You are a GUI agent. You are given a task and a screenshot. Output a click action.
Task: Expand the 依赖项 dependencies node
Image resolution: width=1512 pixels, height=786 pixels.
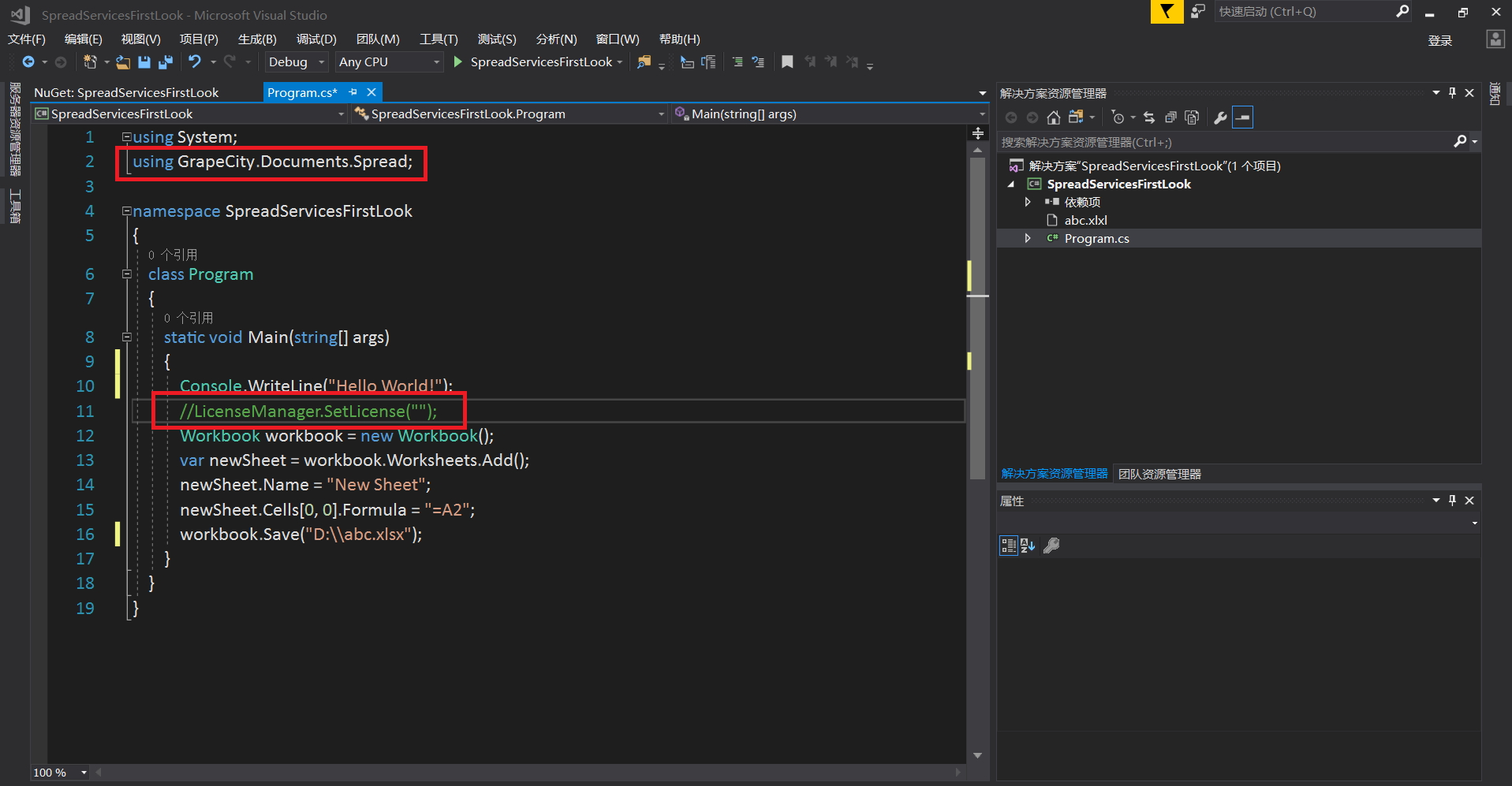(x=1028, y=202)
